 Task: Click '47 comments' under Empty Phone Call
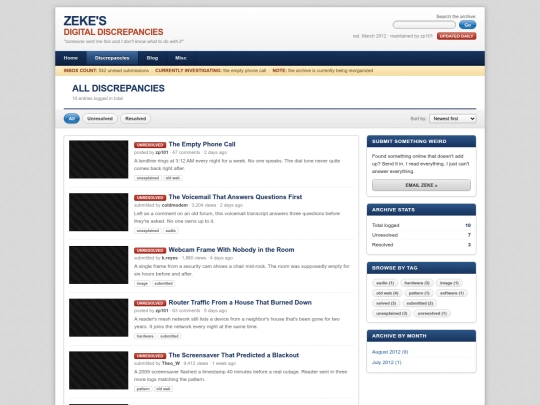(x=186, y=153)
